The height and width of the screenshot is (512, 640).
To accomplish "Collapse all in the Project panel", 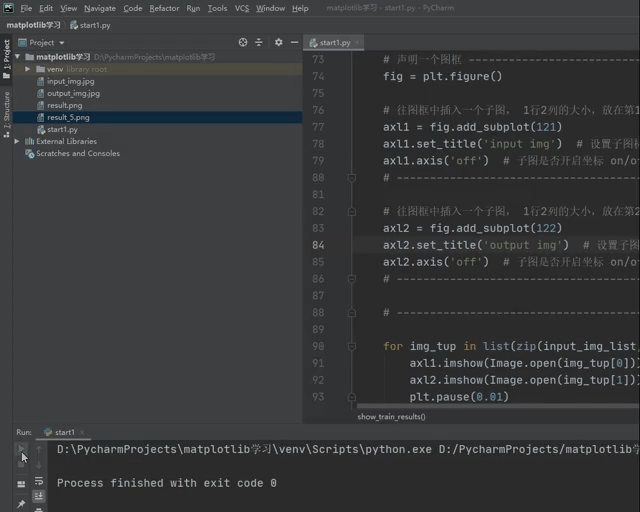I will point(259,42).
